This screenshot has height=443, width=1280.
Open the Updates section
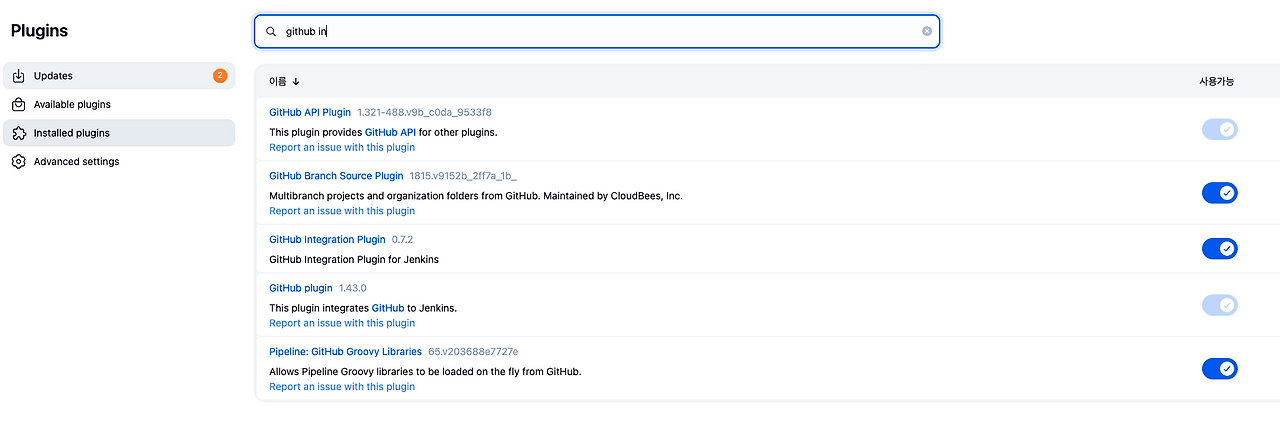(119, 76)
